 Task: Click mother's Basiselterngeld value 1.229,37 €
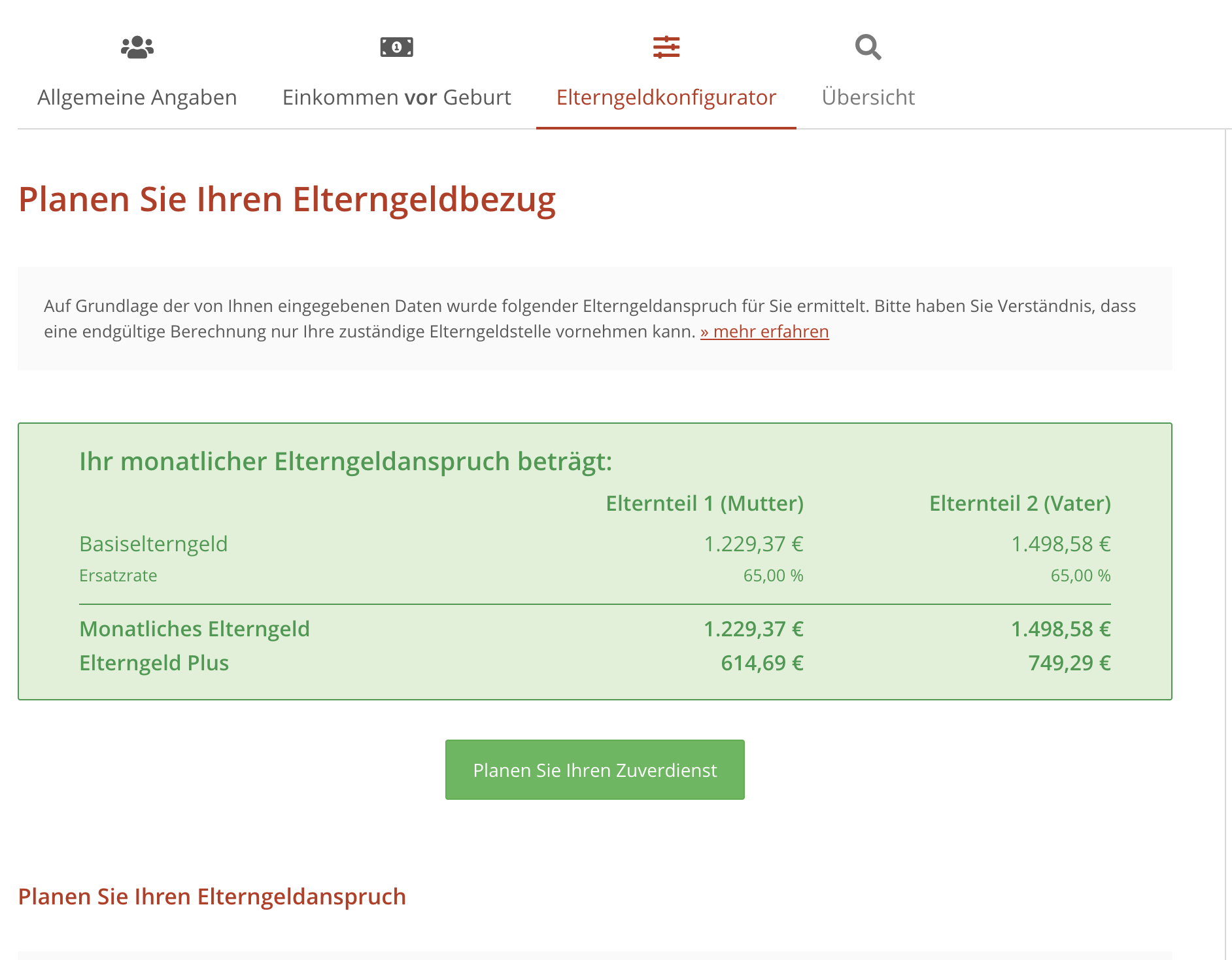754,544
